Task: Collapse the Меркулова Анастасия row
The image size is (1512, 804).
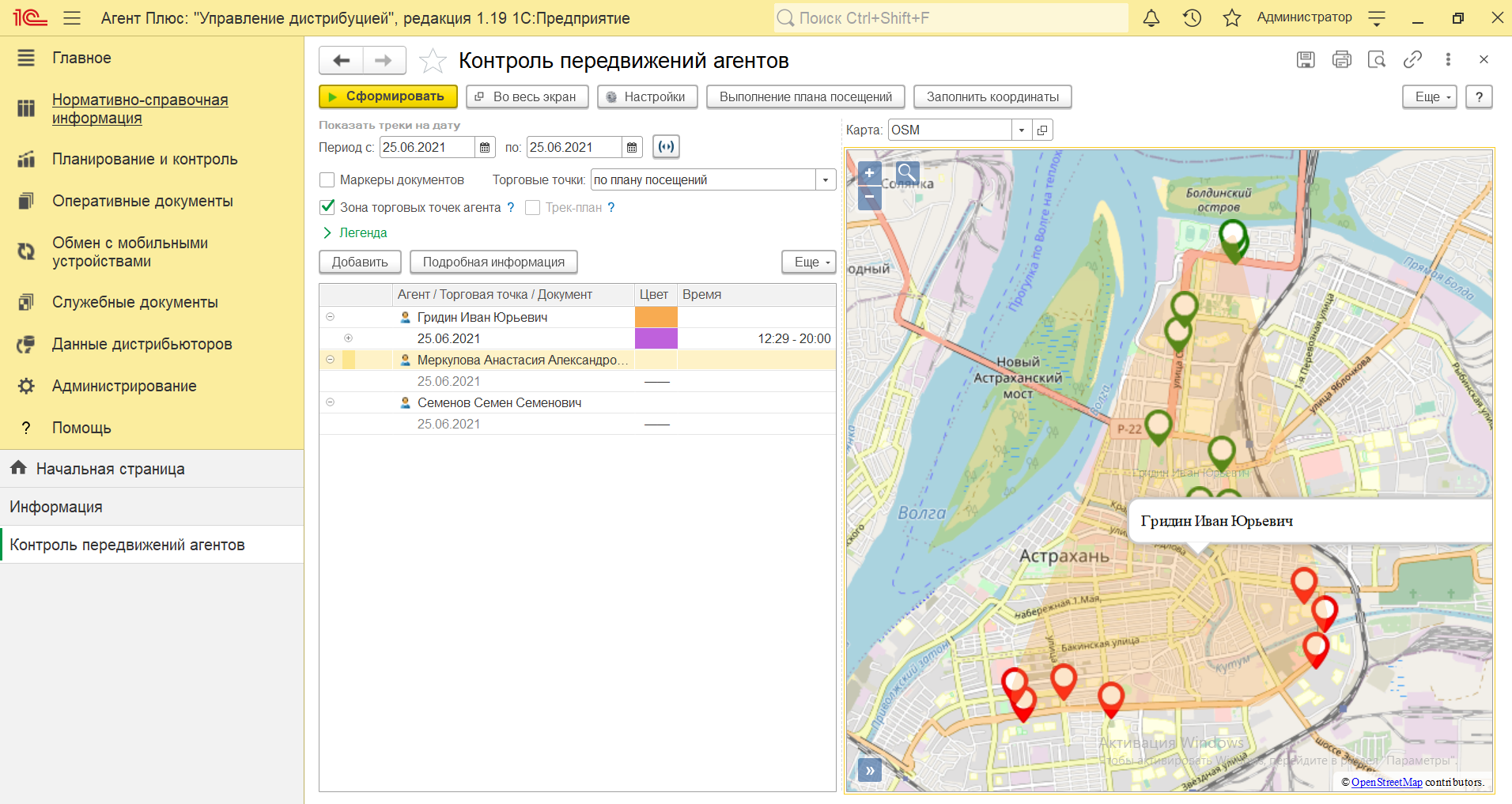Action: click(x=331, y=360)
